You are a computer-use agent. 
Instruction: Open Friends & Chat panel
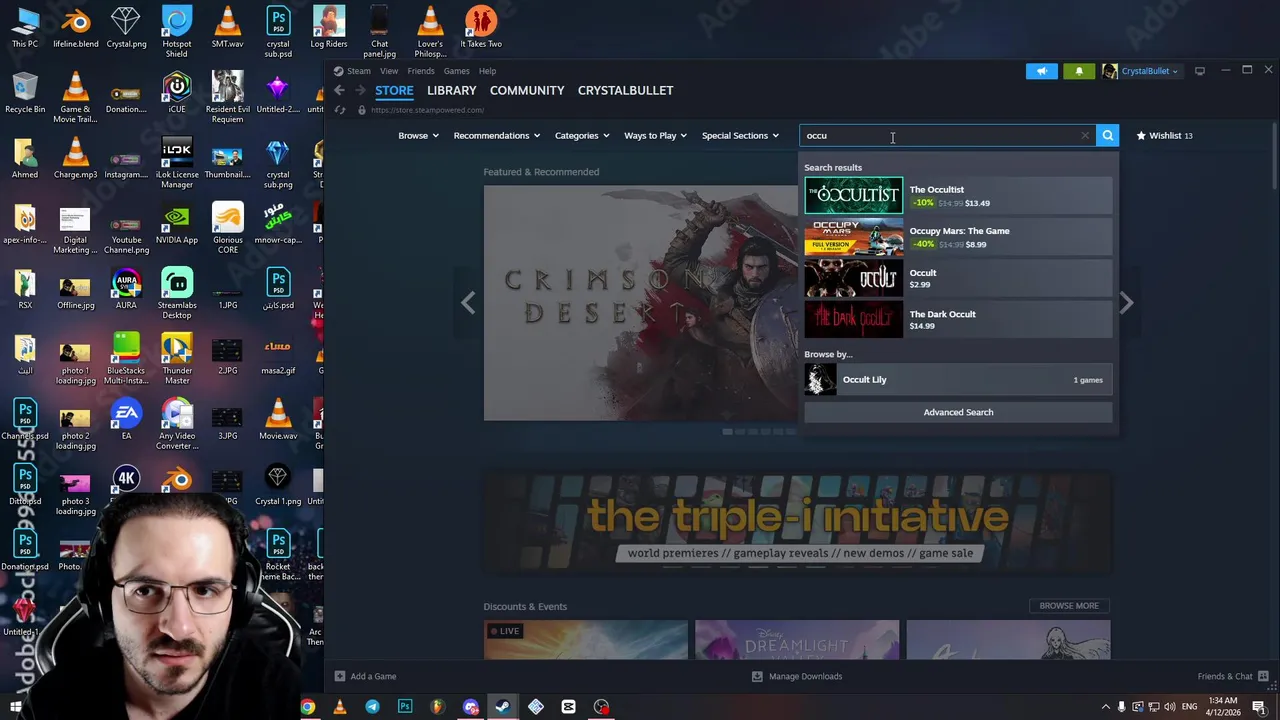tap(1232, 676)
